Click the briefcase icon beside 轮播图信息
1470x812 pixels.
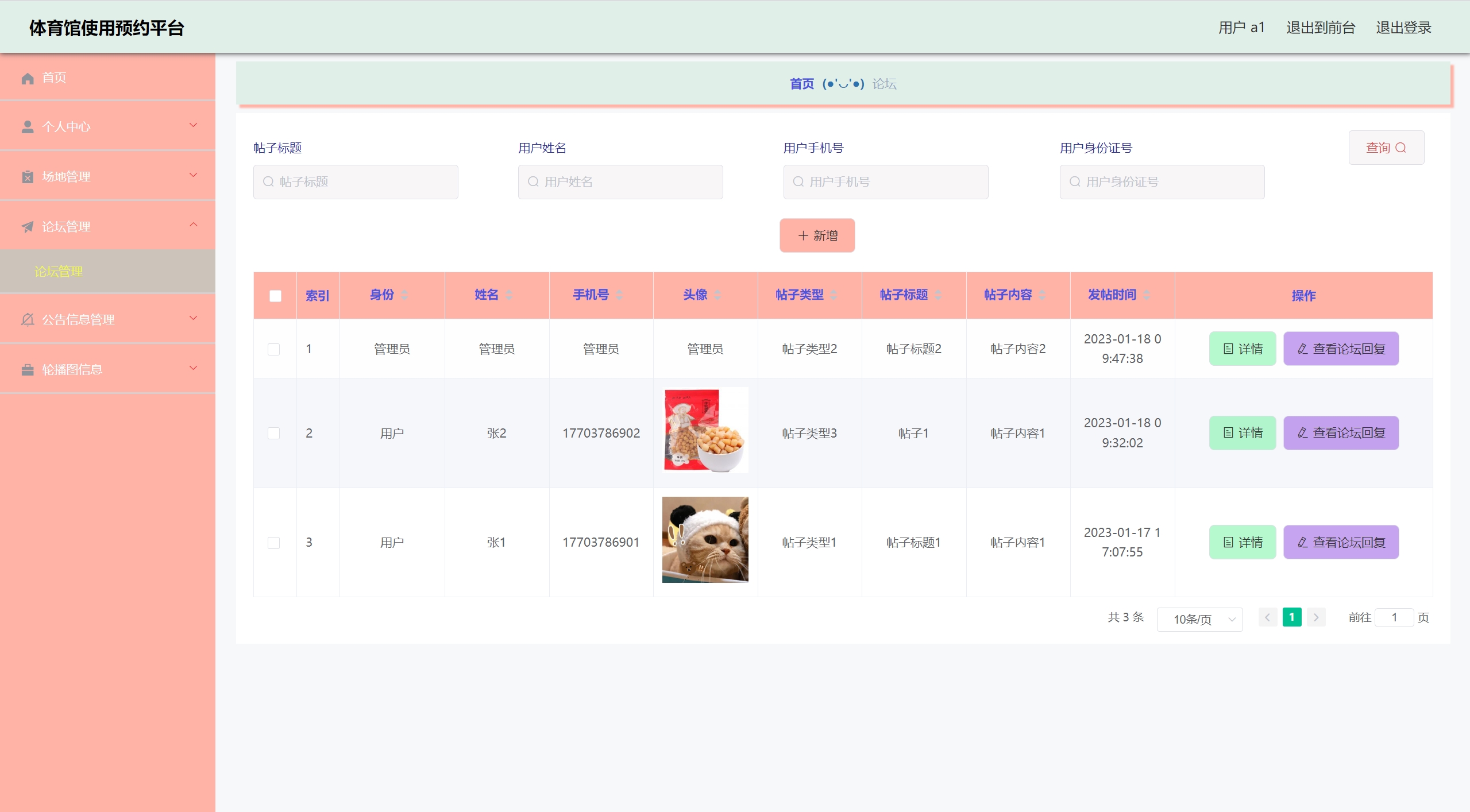pyautogui.click(x=28, y=370)
